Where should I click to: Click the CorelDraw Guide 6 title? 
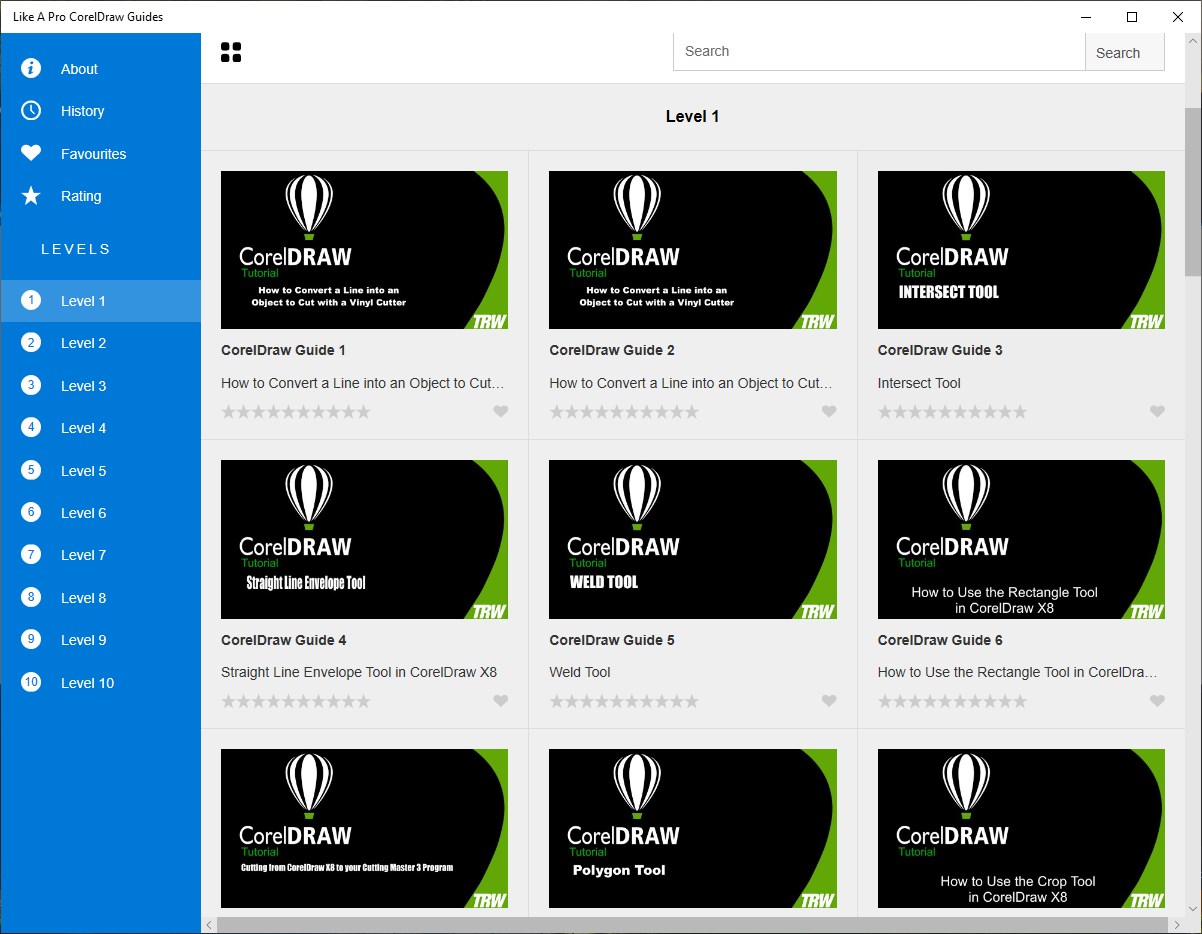(940, 640)
